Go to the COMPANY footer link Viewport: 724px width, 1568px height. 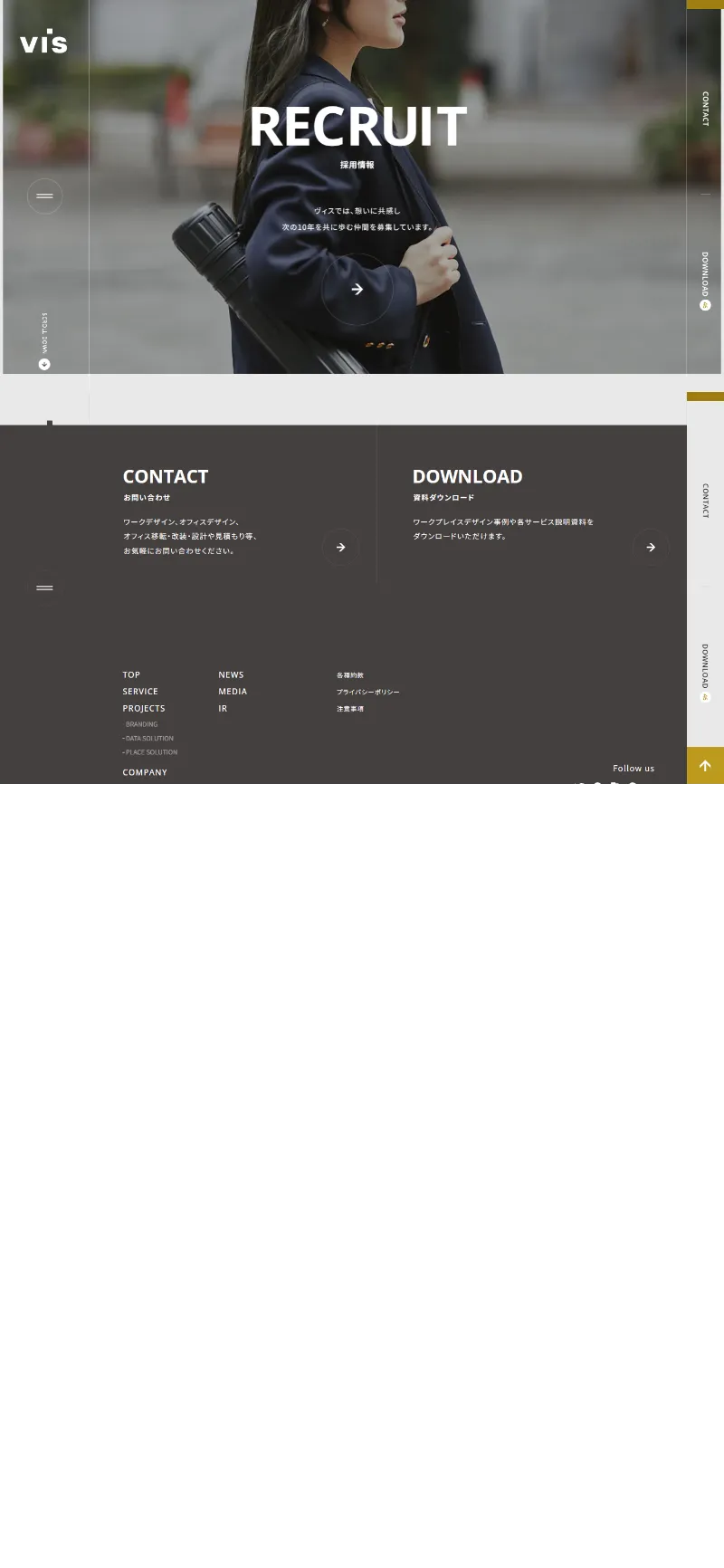click(145, 772)
